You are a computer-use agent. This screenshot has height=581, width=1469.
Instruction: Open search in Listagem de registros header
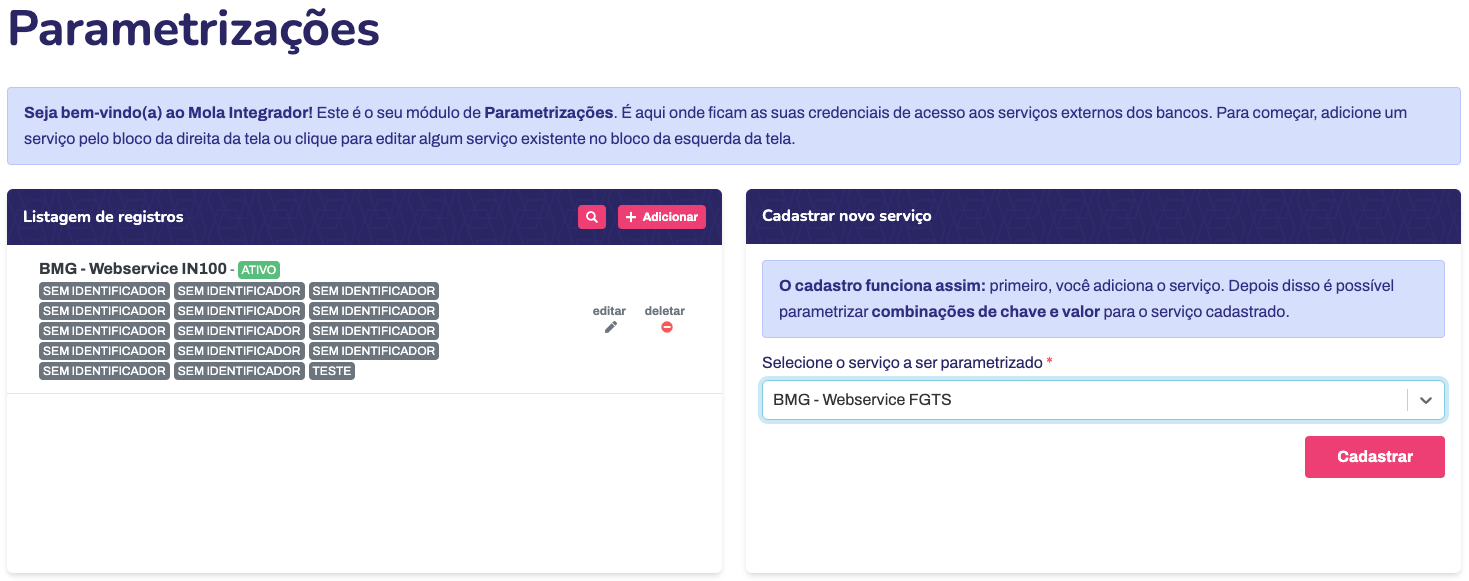[x=592, y=217]
